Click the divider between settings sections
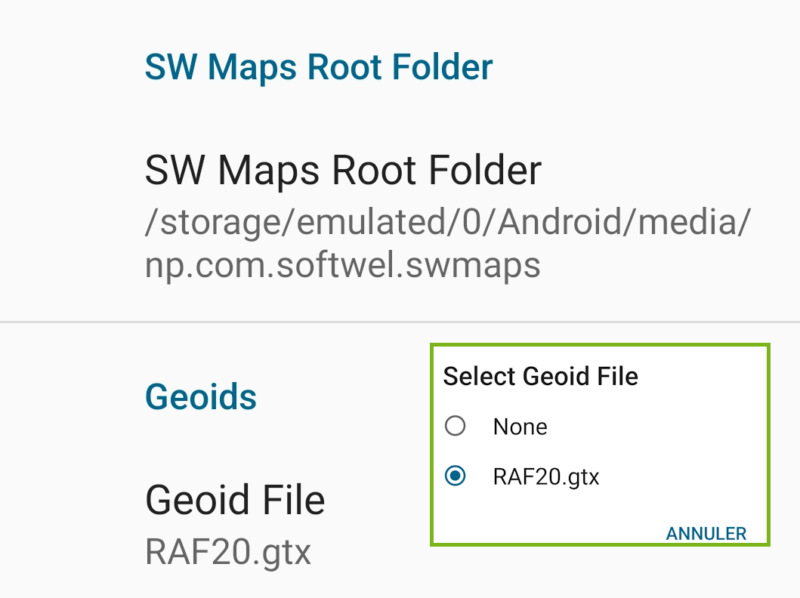The image size is (800, 598). coord(400,320)
